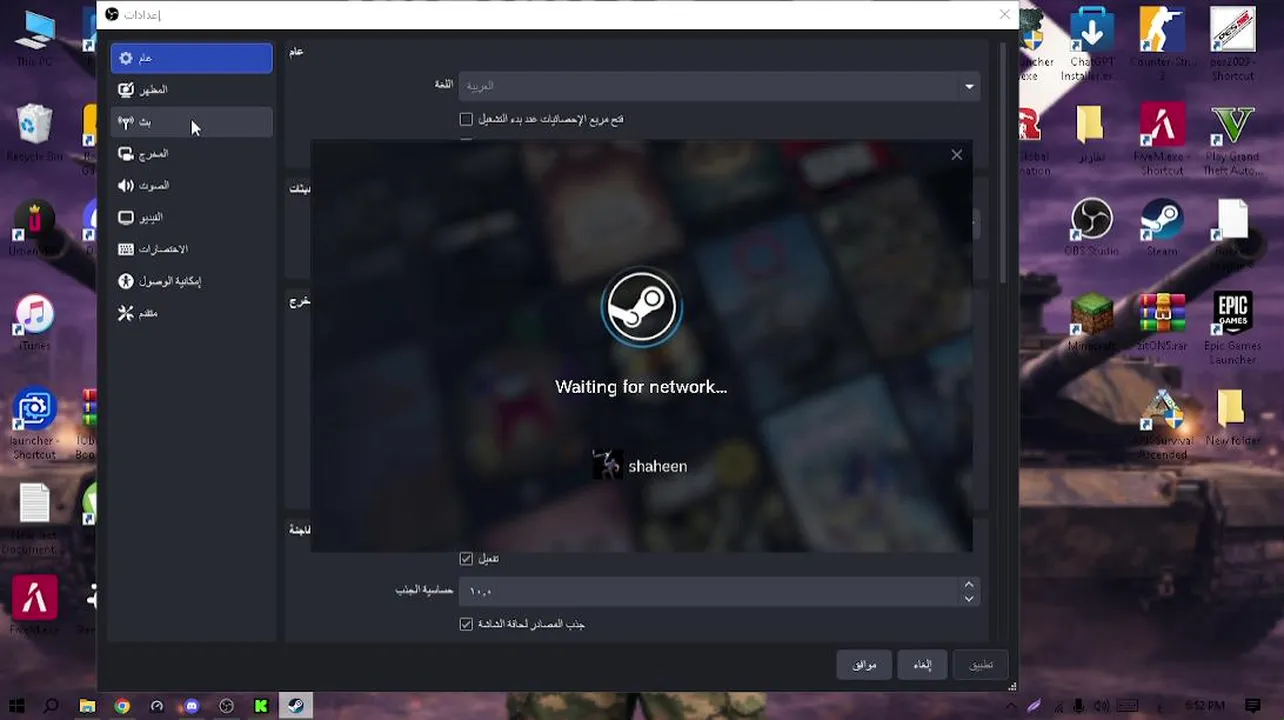The width and height of the screenshot is (1284, 720).
Task: Open the notification center icon
Action: pos(1253,707)
